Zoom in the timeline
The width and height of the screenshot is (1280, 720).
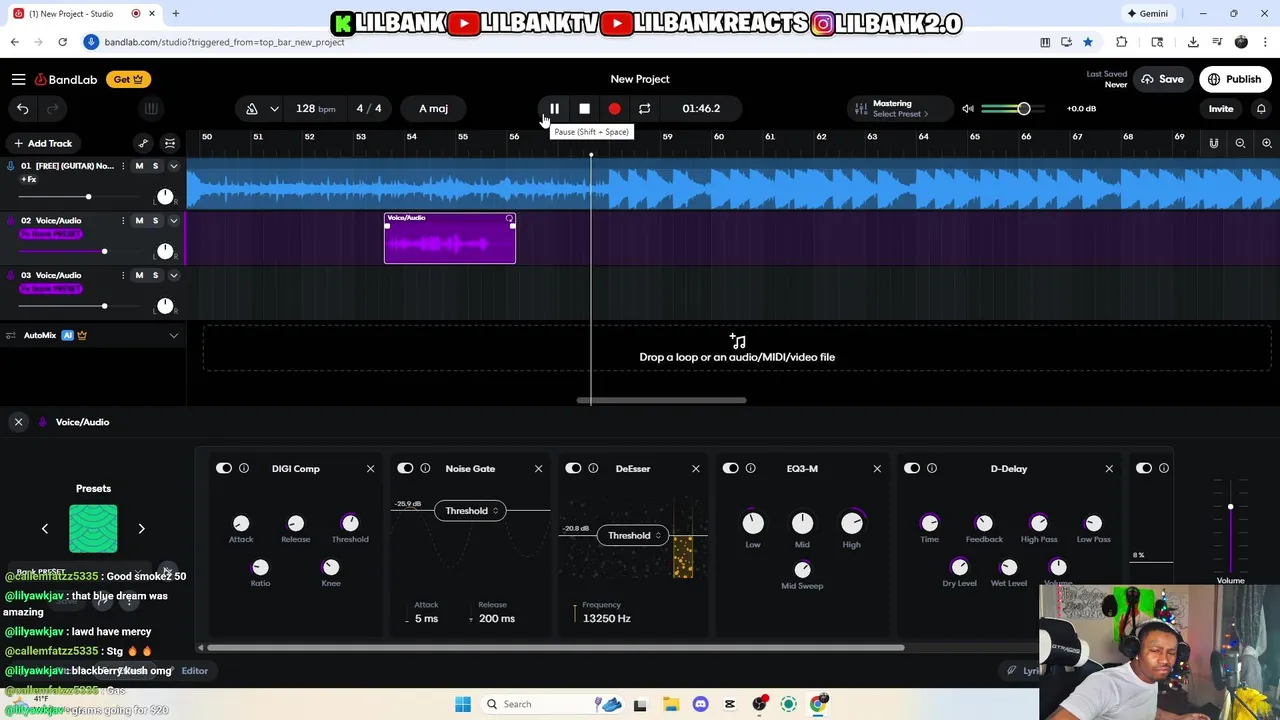point(1266,143)
